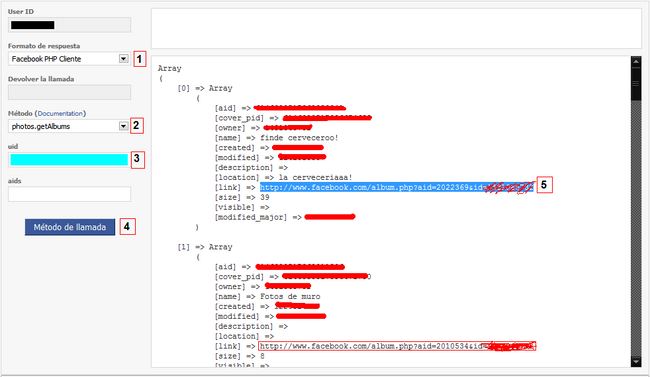Click the '[size] => 8' line
Viewport: 650px width, 377px height.
(x=240, y=356)
